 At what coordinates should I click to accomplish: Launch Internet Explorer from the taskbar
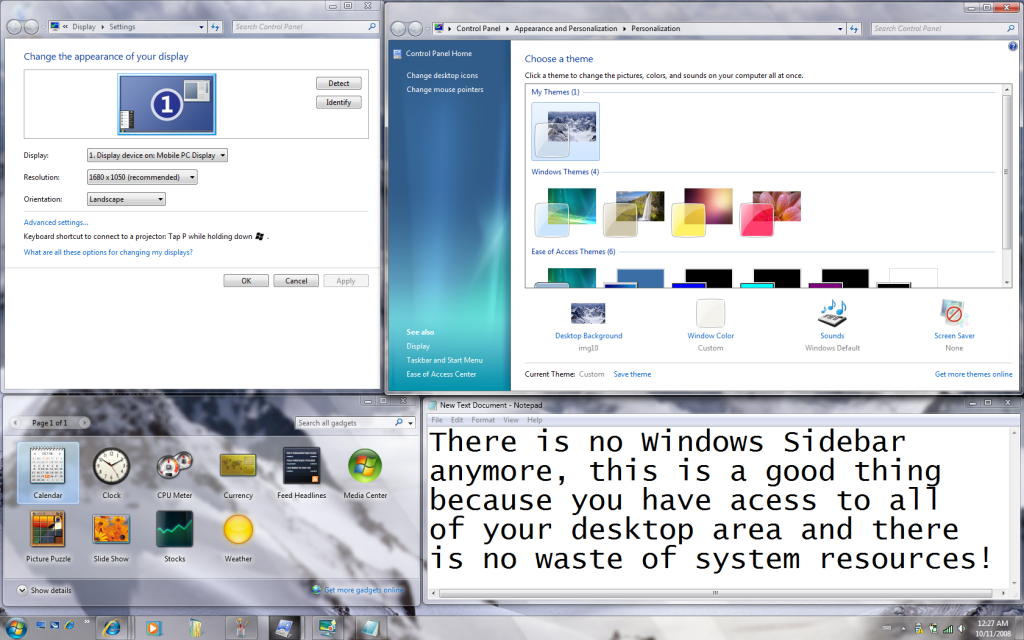point(112,628)
